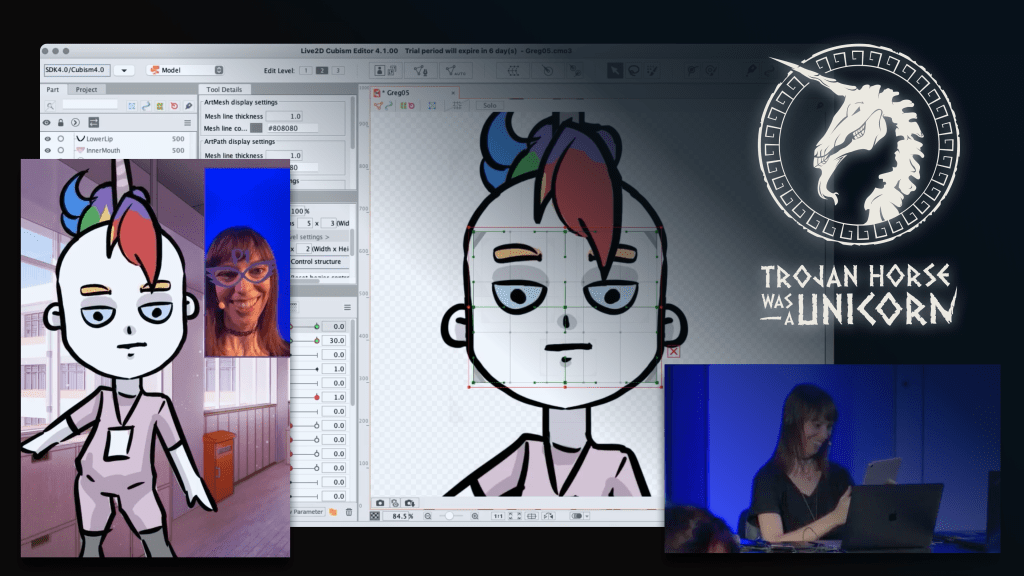Screen dimensions: 1024x576
Task: Click the search magnifier in Part panel
Action: click(x=50, y=106)
